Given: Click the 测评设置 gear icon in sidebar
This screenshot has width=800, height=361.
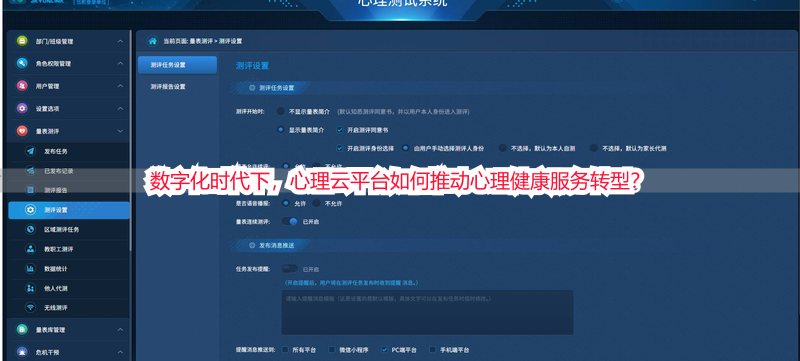Looking at the screenshot, I should 31,210.
